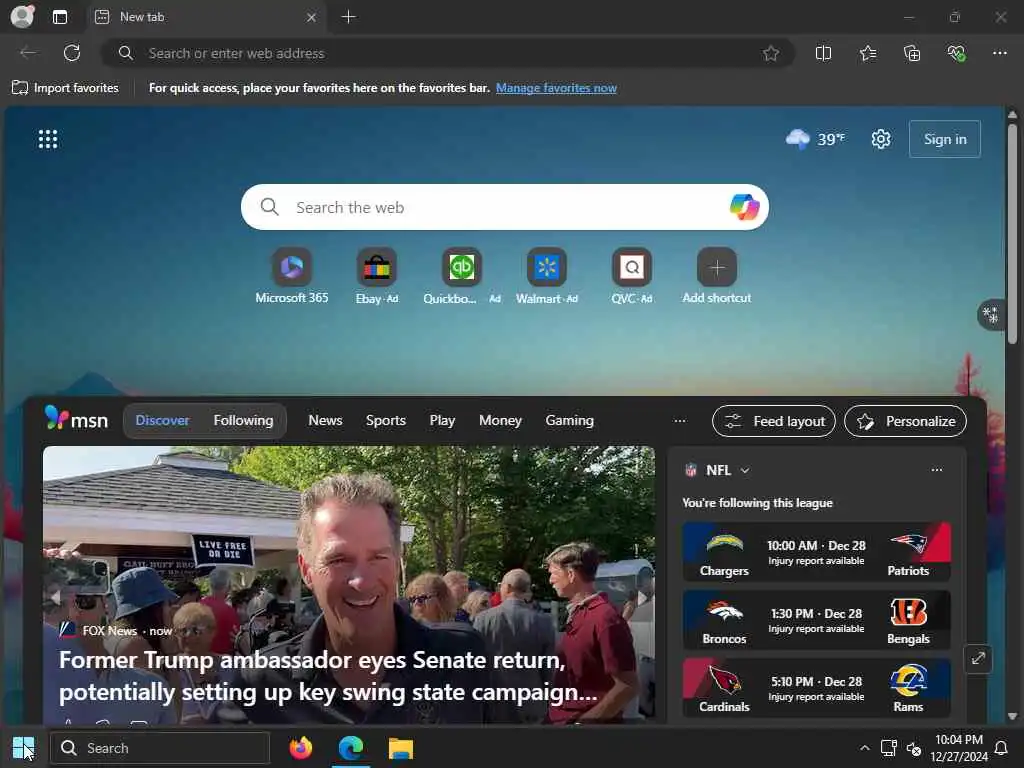Open the Money tab
The image size is (1024, 768).
500,421
